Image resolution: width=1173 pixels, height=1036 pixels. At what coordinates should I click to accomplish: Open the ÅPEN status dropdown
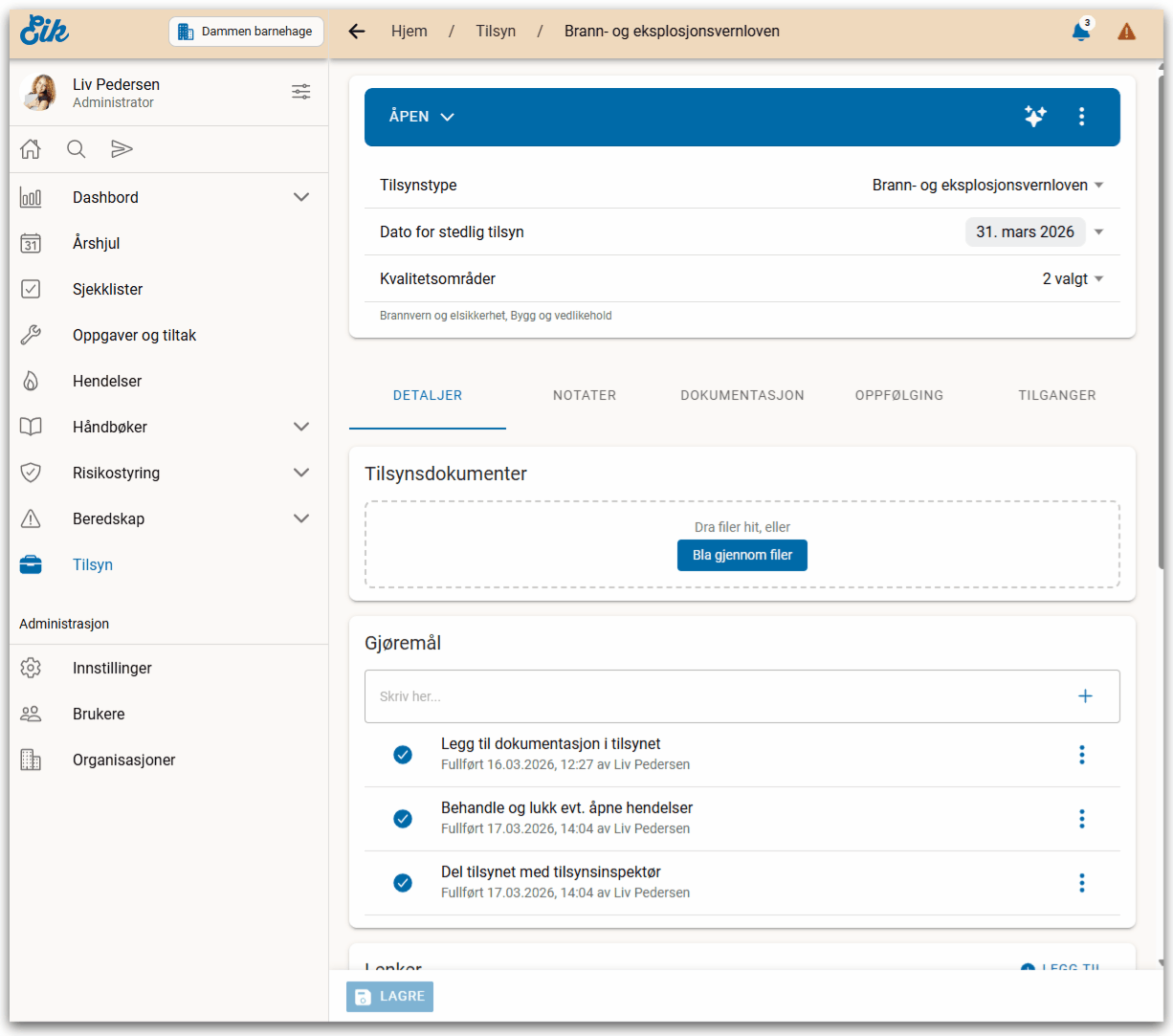point(421,117)
